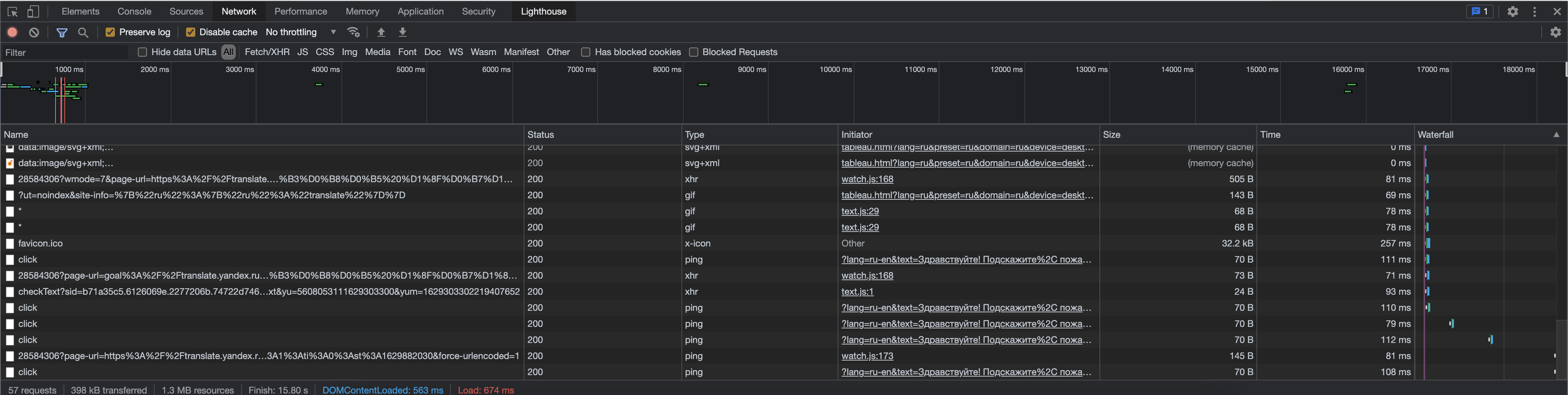Image resolution: width=1568 pixels, height=395 pixels.
Task: Close the DevTools panel
Action: click(1557, 11)
